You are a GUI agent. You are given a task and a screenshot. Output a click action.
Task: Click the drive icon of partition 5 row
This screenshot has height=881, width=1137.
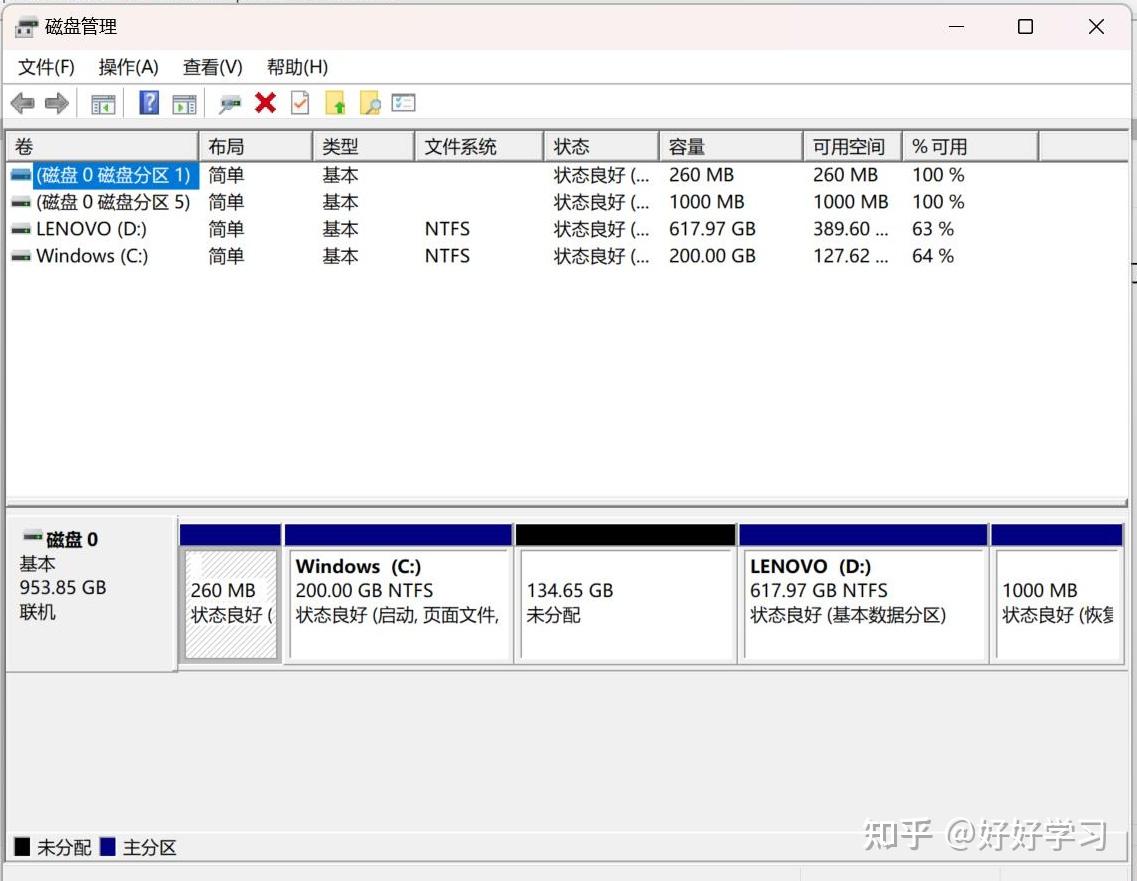tap(21, 203)
